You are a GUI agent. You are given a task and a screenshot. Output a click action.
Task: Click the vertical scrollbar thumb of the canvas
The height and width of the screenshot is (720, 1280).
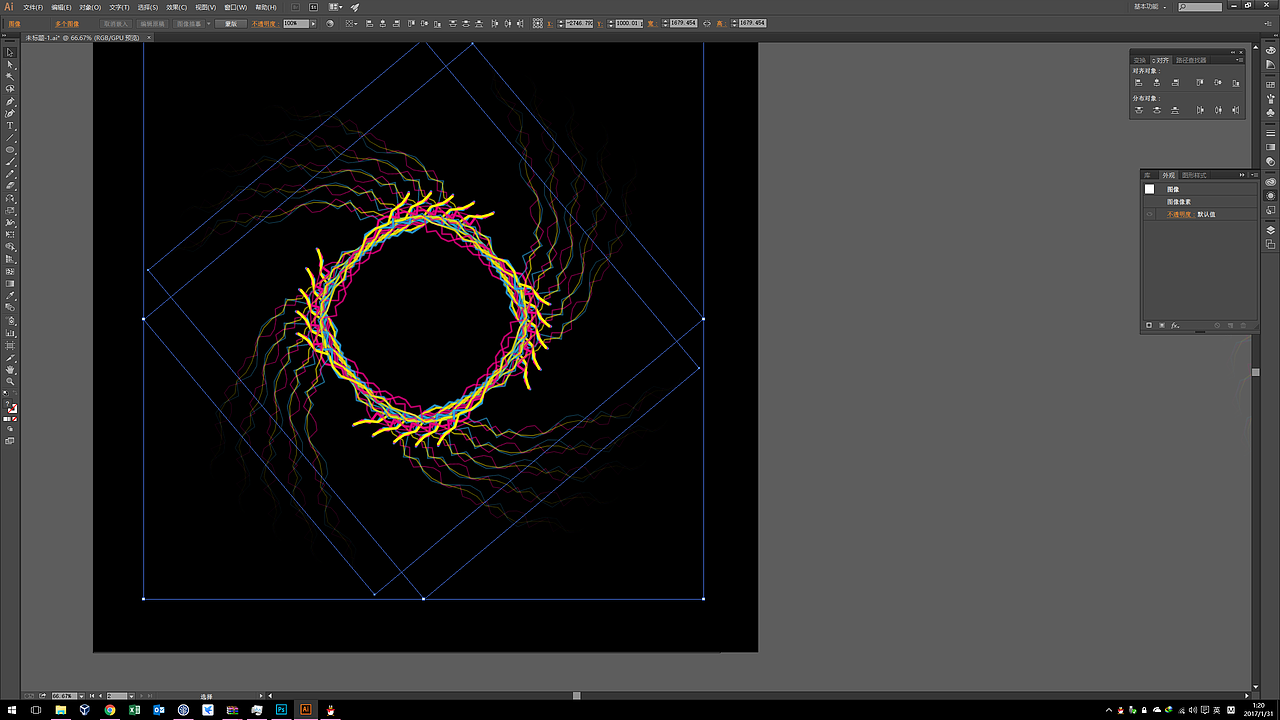[x=1256, y=372]
